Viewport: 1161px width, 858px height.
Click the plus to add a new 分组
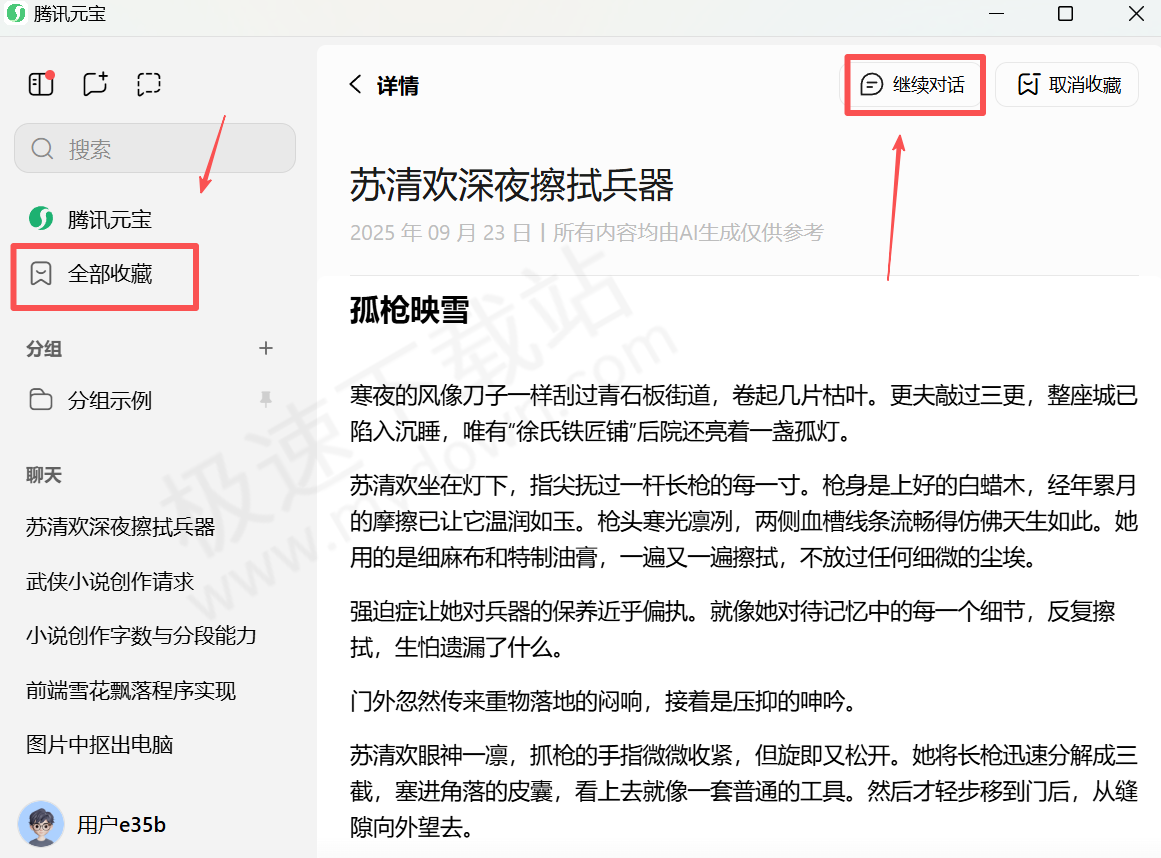(265, 348)
